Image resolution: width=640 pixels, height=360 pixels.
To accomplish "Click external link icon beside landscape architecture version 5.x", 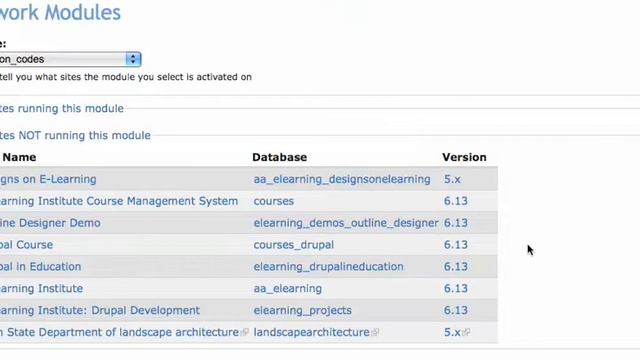I will 466,333.
